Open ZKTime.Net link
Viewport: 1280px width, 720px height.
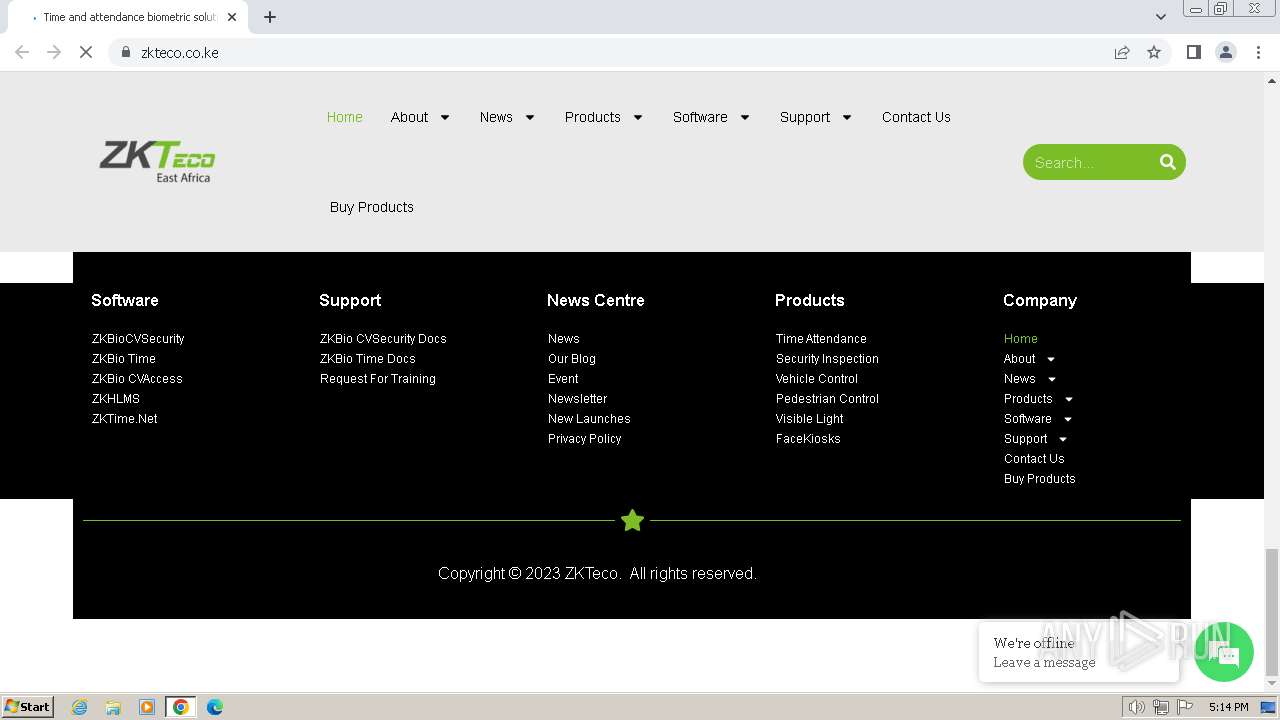(125, 419)
